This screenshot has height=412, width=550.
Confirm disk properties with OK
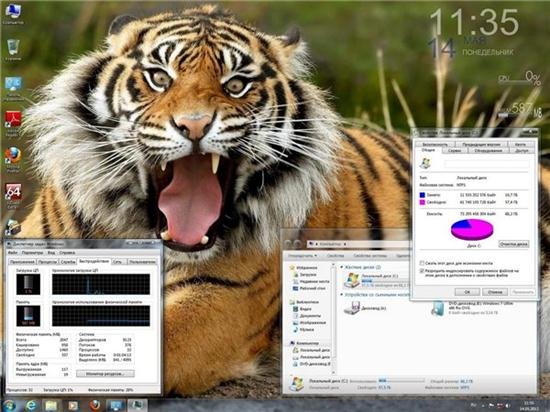[x=467, y=291]
